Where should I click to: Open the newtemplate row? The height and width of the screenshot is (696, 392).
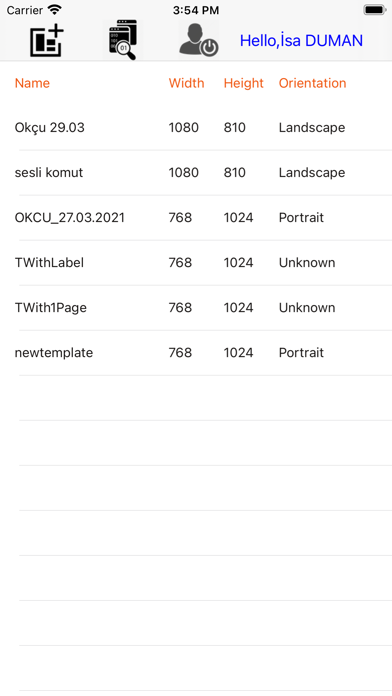(x=196, y=353)
